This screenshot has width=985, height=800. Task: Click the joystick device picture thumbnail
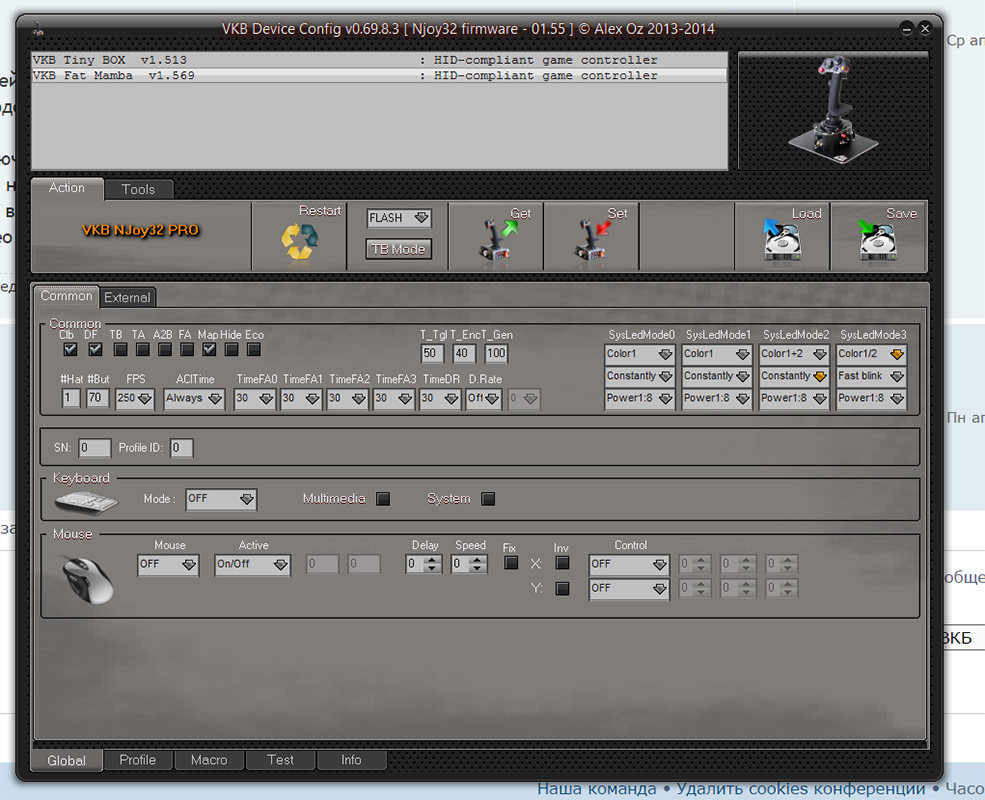pos(833,111)
